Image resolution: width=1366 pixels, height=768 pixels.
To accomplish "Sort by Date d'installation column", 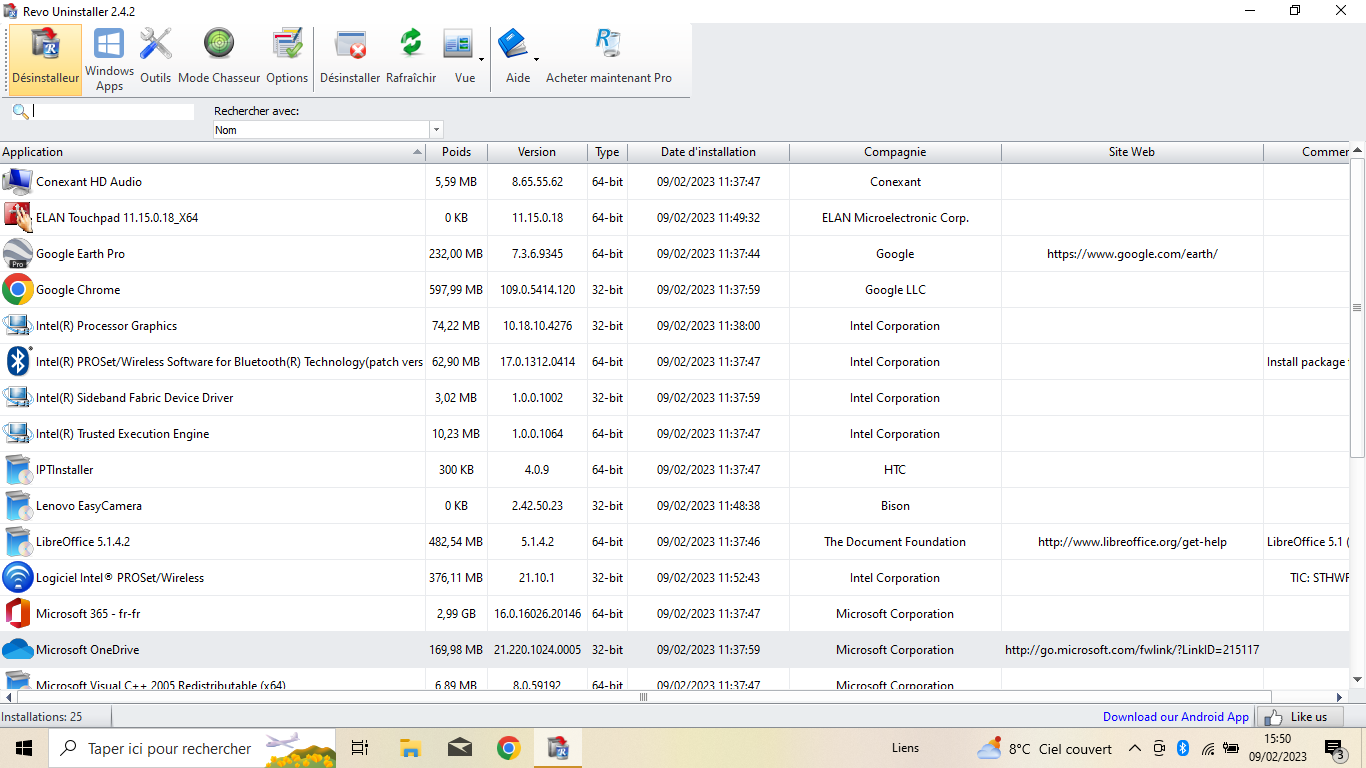I will (708, 152).
